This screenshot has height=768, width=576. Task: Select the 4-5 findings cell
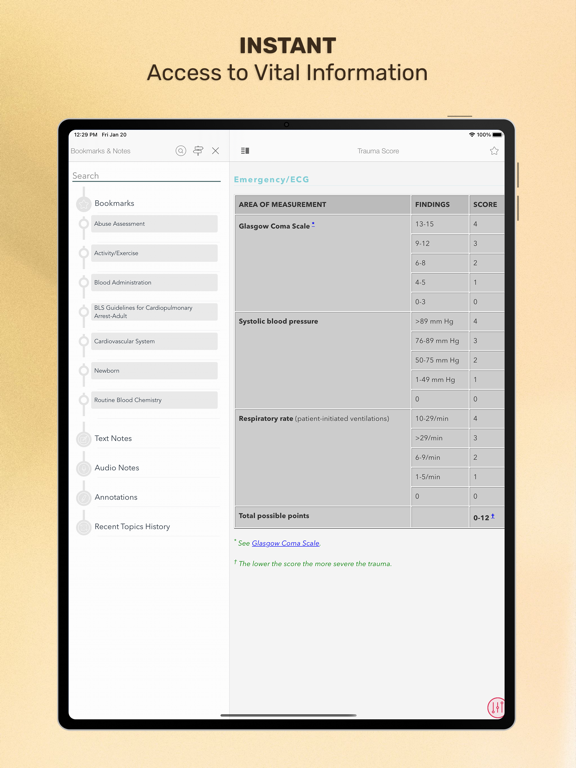click(x=439, y=282)
